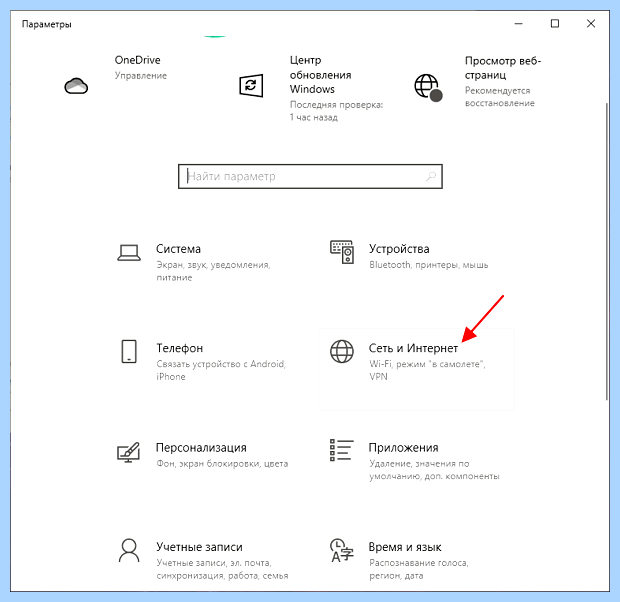
Task: Open Центр обновления Windows
Action: tap(320, 75)
